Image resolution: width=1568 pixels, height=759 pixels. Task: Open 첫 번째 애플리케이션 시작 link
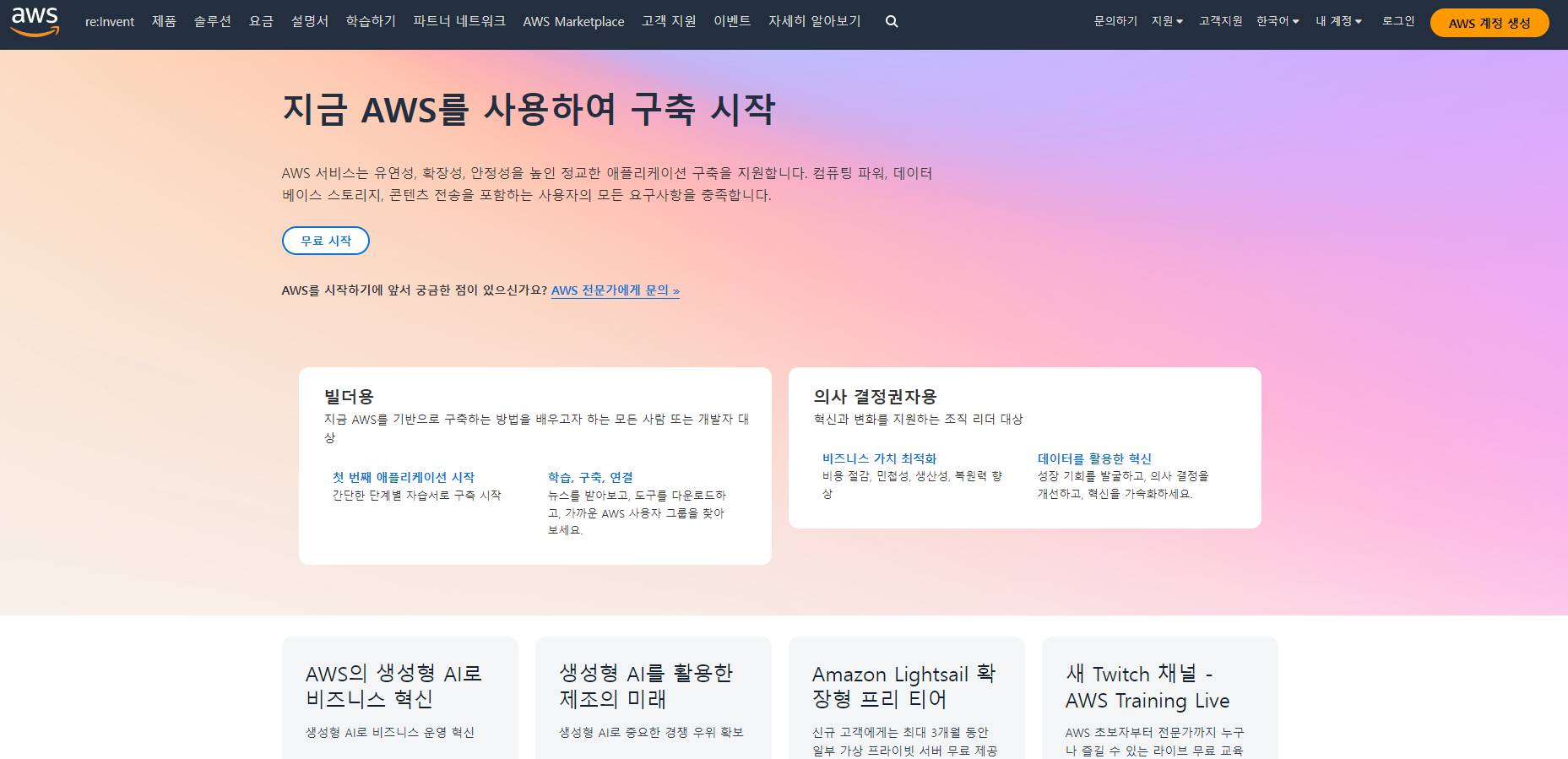(x=404, y=477)
